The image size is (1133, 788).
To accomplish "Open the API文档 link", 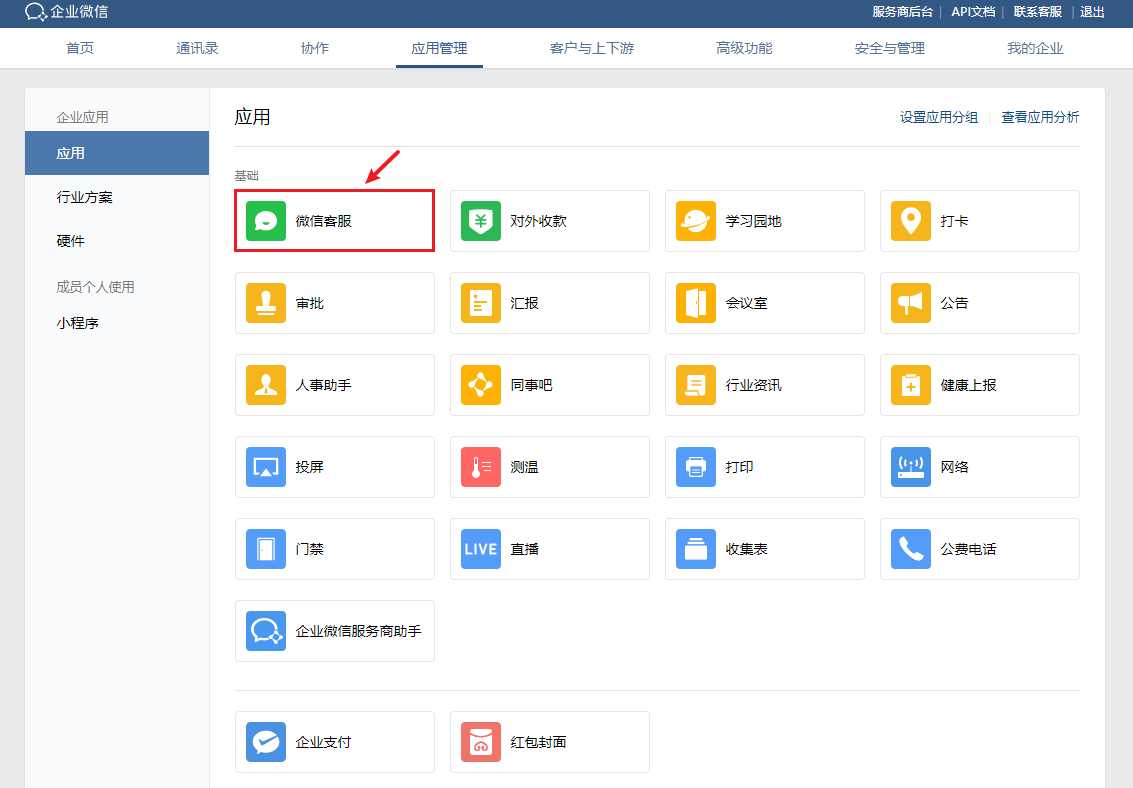I will (x=973, y=12).
